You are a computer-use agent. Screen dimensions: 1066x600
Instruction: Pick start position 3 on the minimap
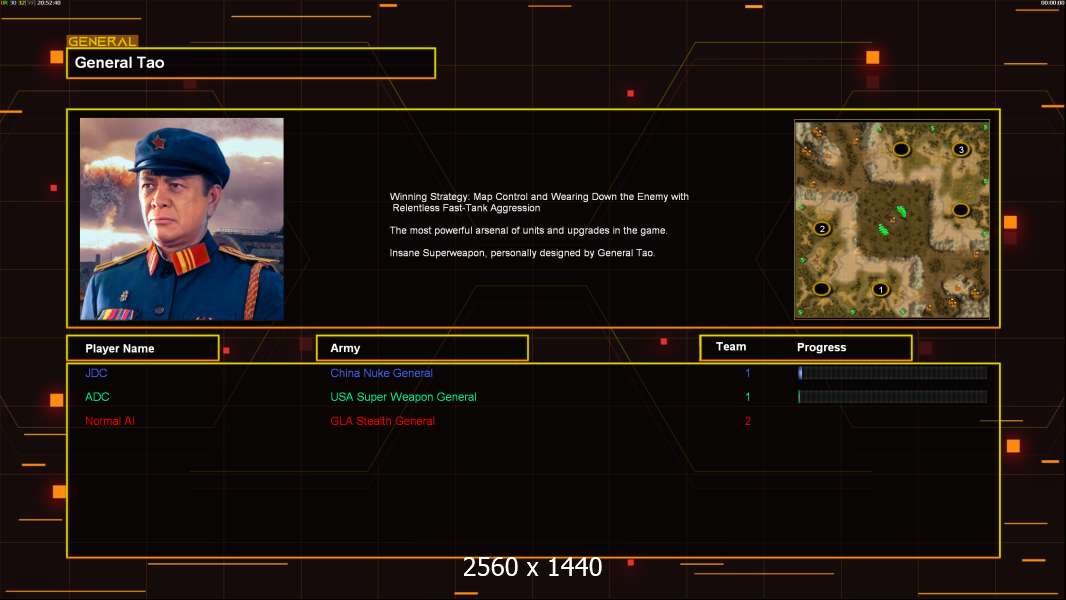tap(961, 149)
